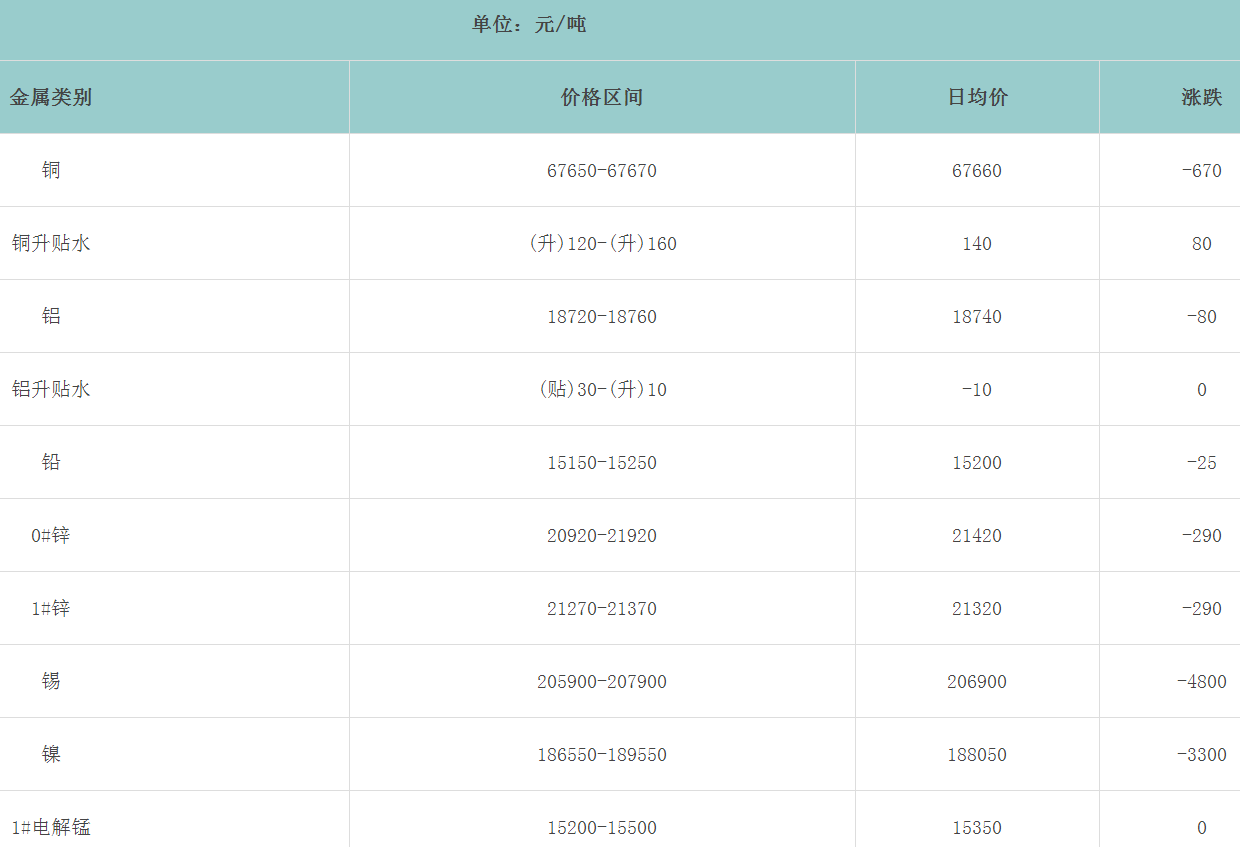This screenshot has height=847, width=1240.
Task: Click tin price range 205900-207900
Action: (x=602, y=682)
